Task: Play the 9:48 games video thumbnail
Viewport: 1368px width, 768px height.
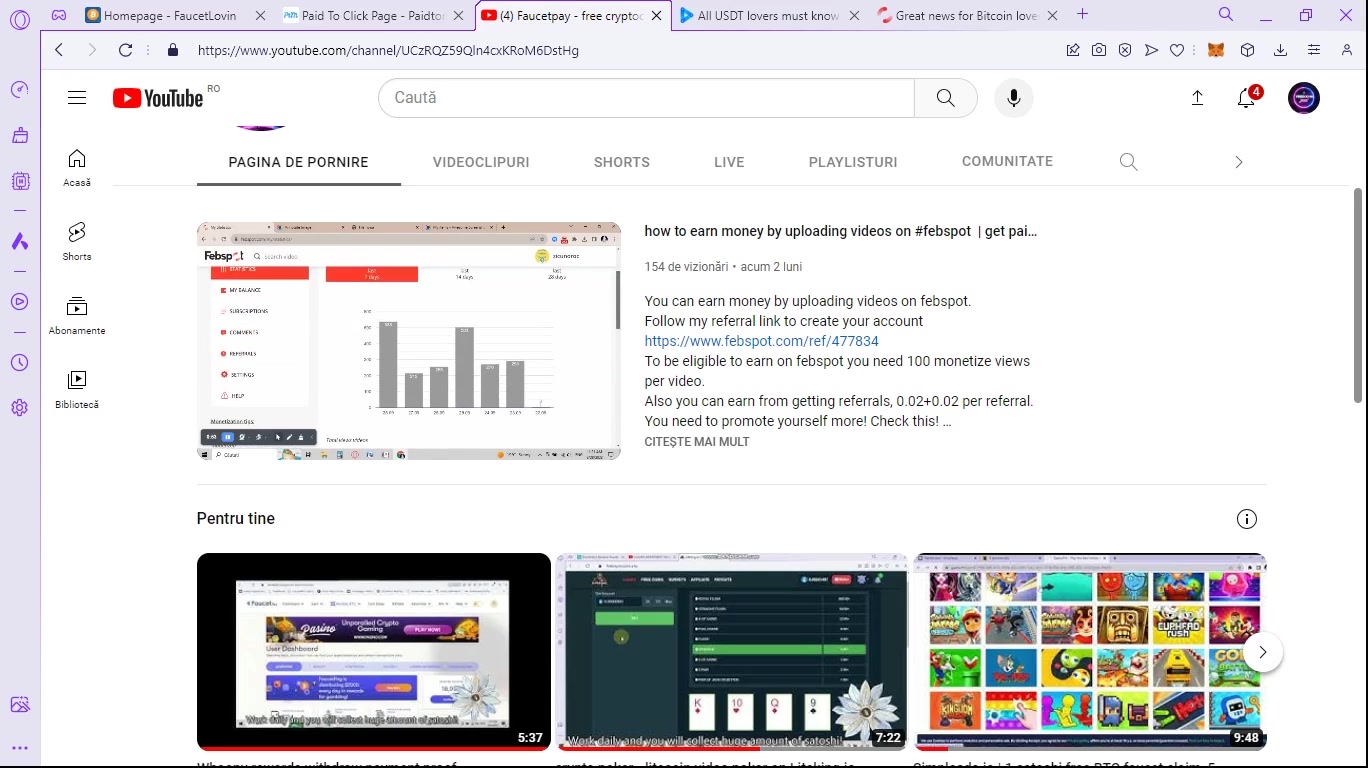Action: click(1091, 652)
